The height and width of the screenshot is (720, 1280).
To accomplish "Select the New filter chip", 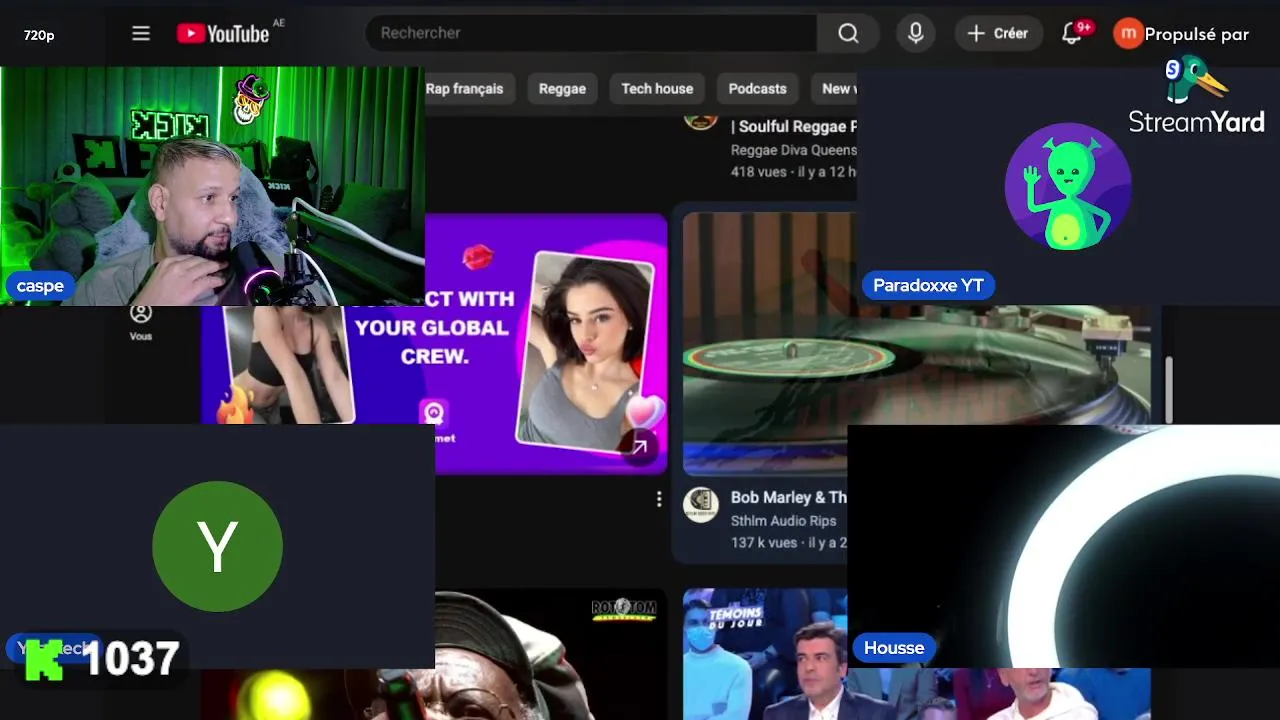I will tap(835, 89).
